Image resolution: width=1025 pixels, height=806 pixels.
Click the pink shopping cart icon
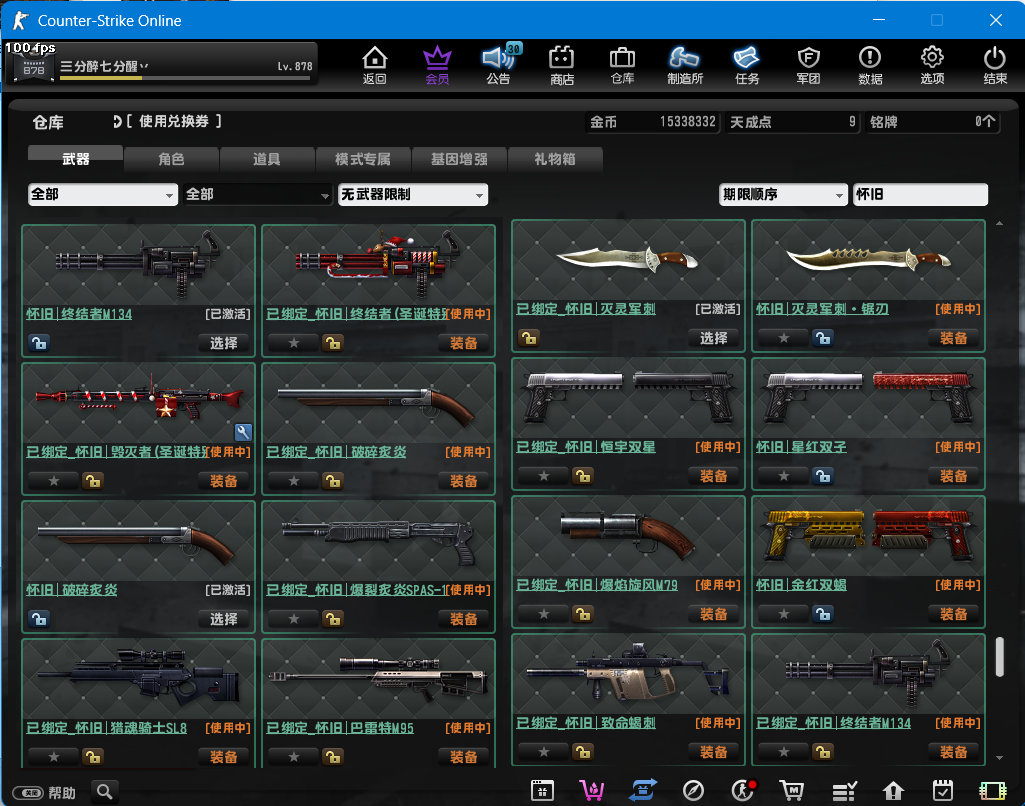click(592, 791)
